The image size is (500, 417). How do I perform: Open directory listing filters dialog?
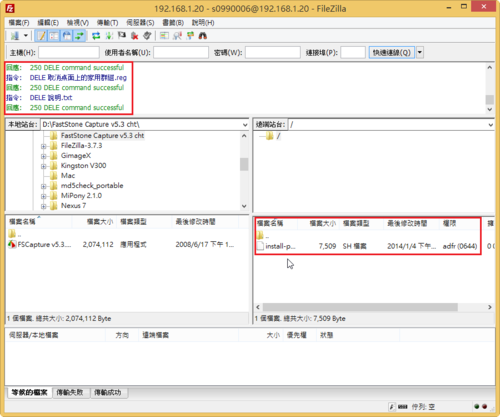tap(164, 36)
